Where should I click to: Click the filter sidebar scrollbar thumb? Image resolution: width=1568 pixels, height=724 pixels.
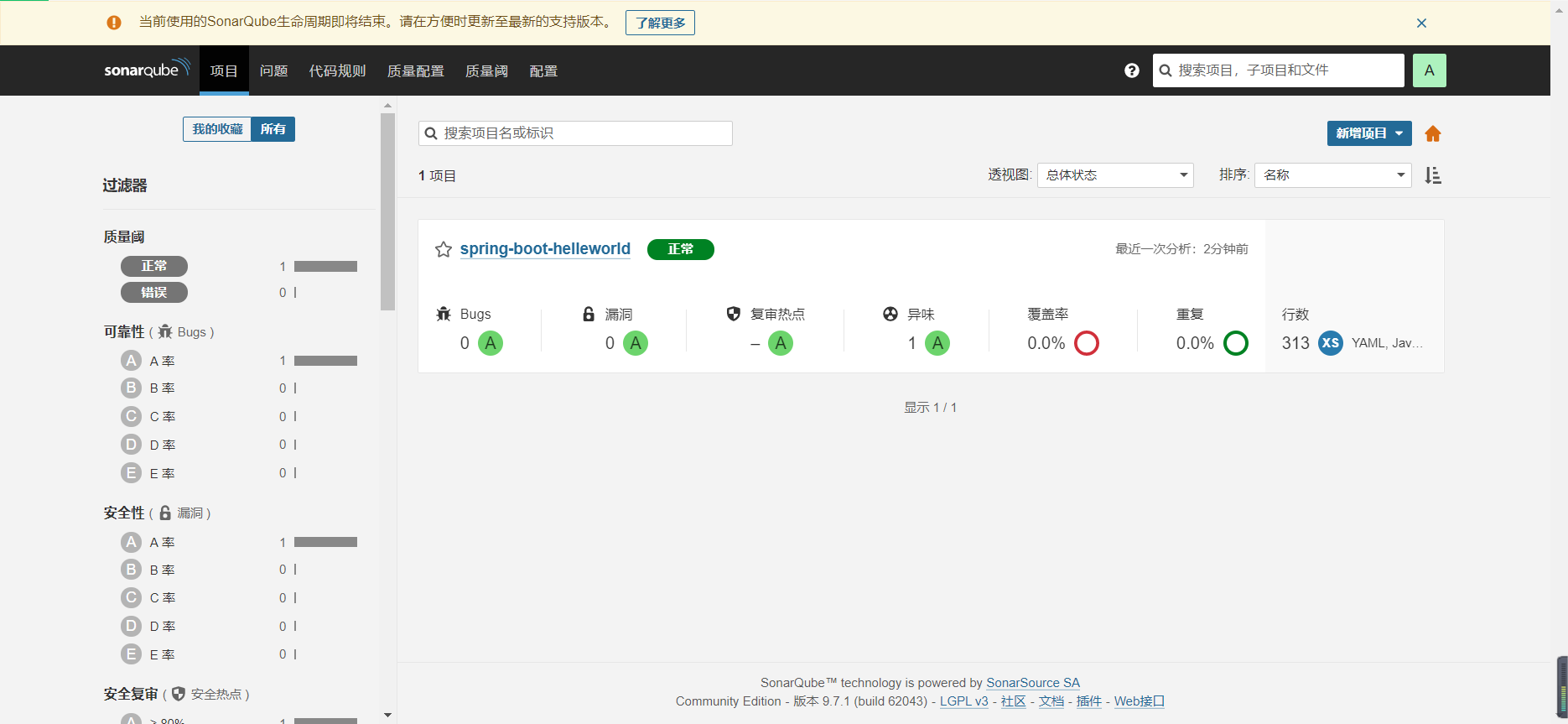click(x=387, y=211)
